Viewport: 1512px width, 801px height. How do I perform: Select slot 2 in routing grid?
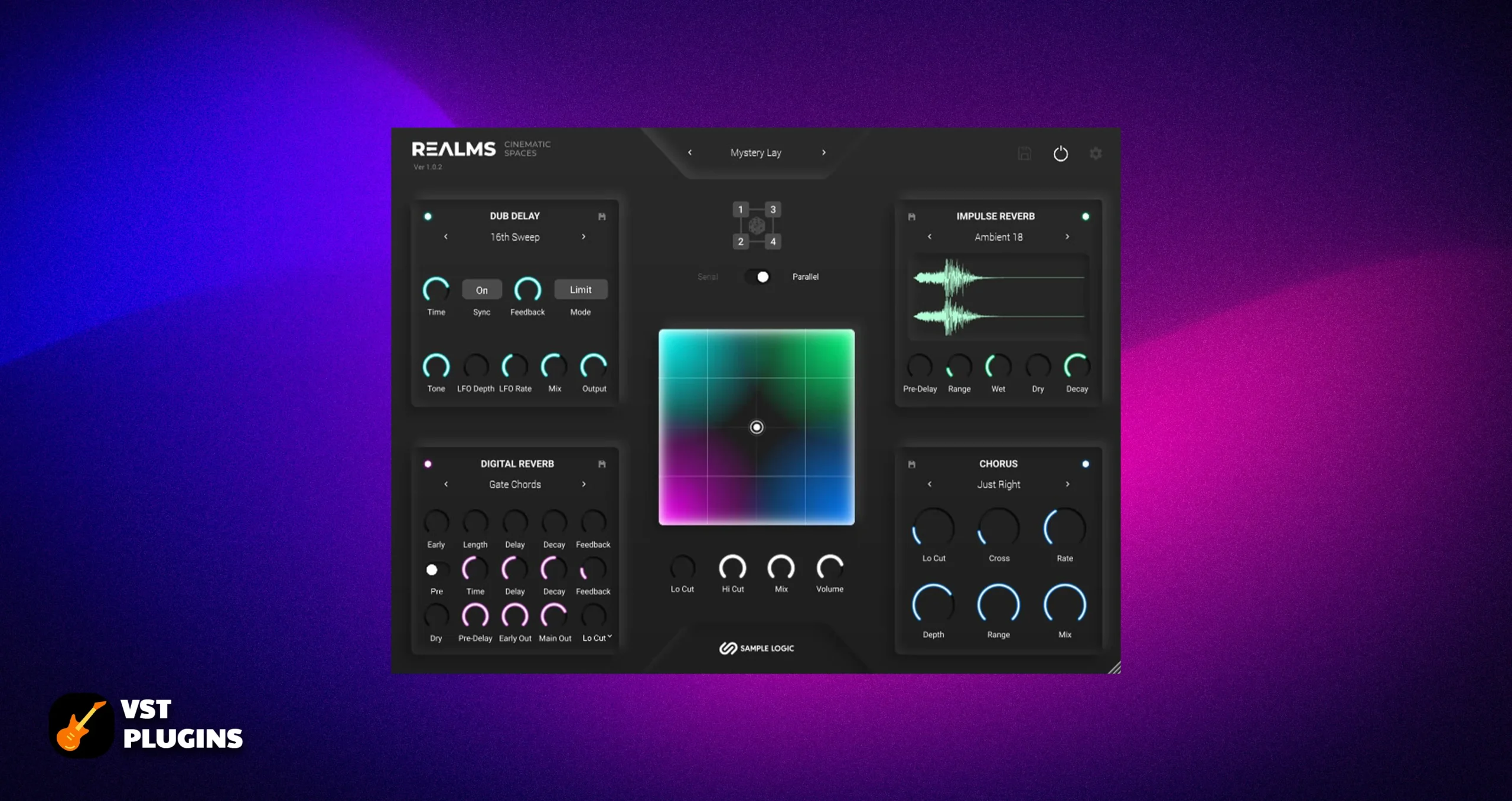(741, 241)
